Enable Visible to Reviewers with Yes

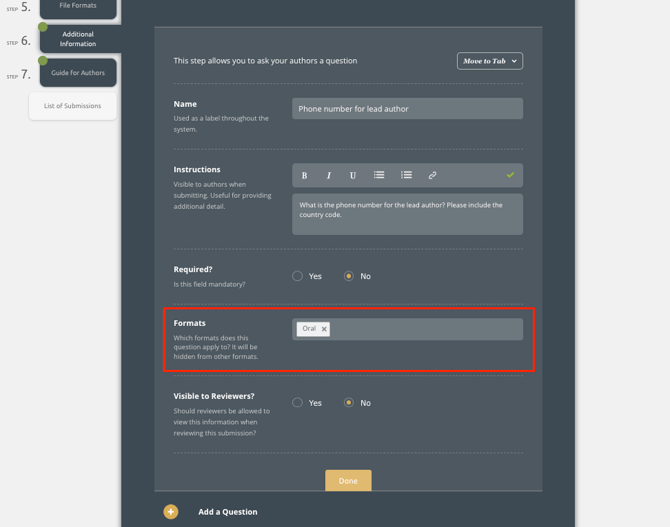click(298, 403)
